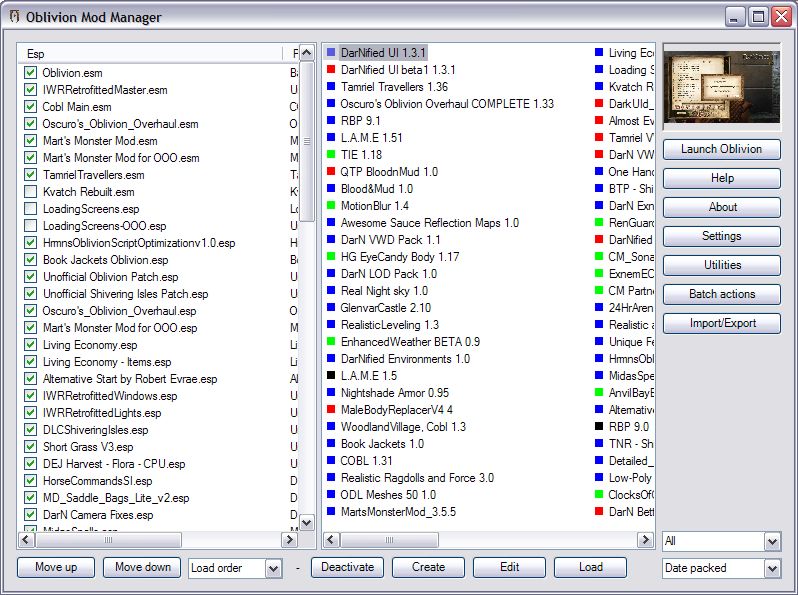Click the blue icon beside Nightshade Armor 0.95
Image resolution: width=798 pixels, height=595 pixels.
(x=331, y=392)
